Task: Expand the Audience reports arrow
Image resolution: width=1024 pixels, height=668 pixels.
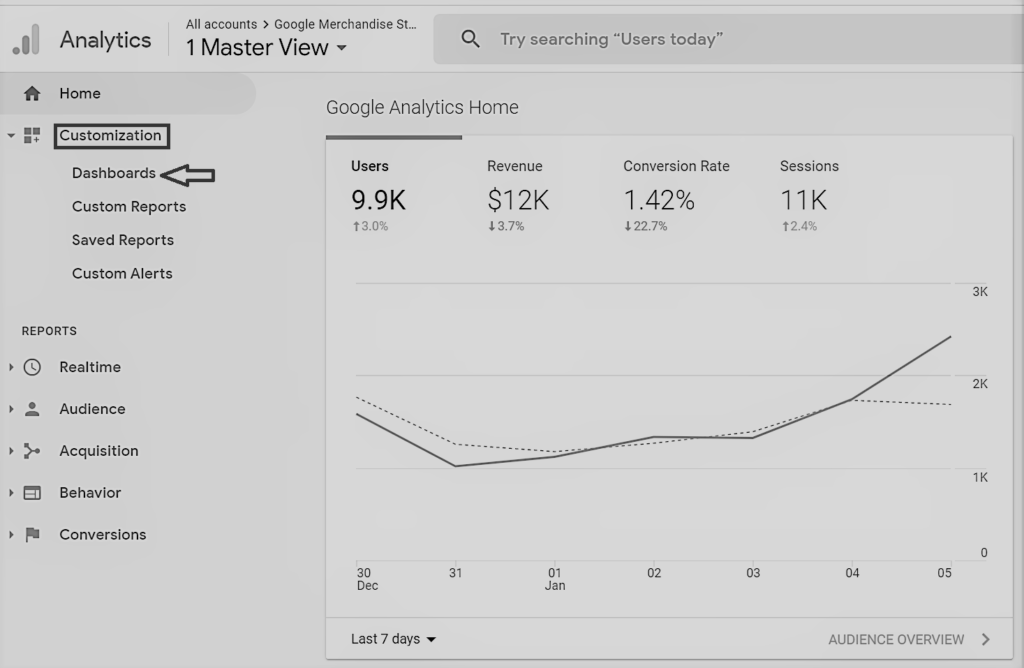Action: pyautogui.click(x=11, y=409)
